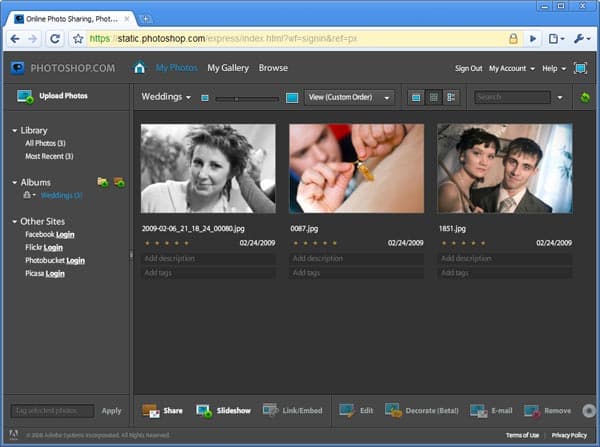Click Edit in bottom toolbar
The image size is (600, 447).
[x=356, y=411]
